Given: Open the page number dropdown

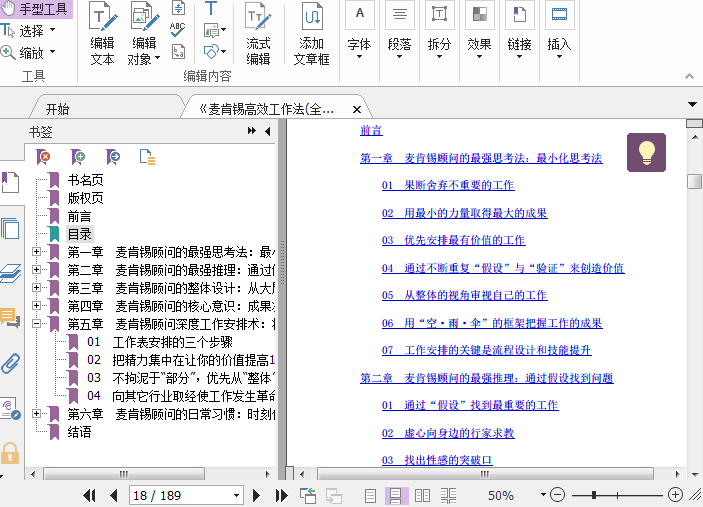Looking at the screenshot, I should (x=236, y=496).
